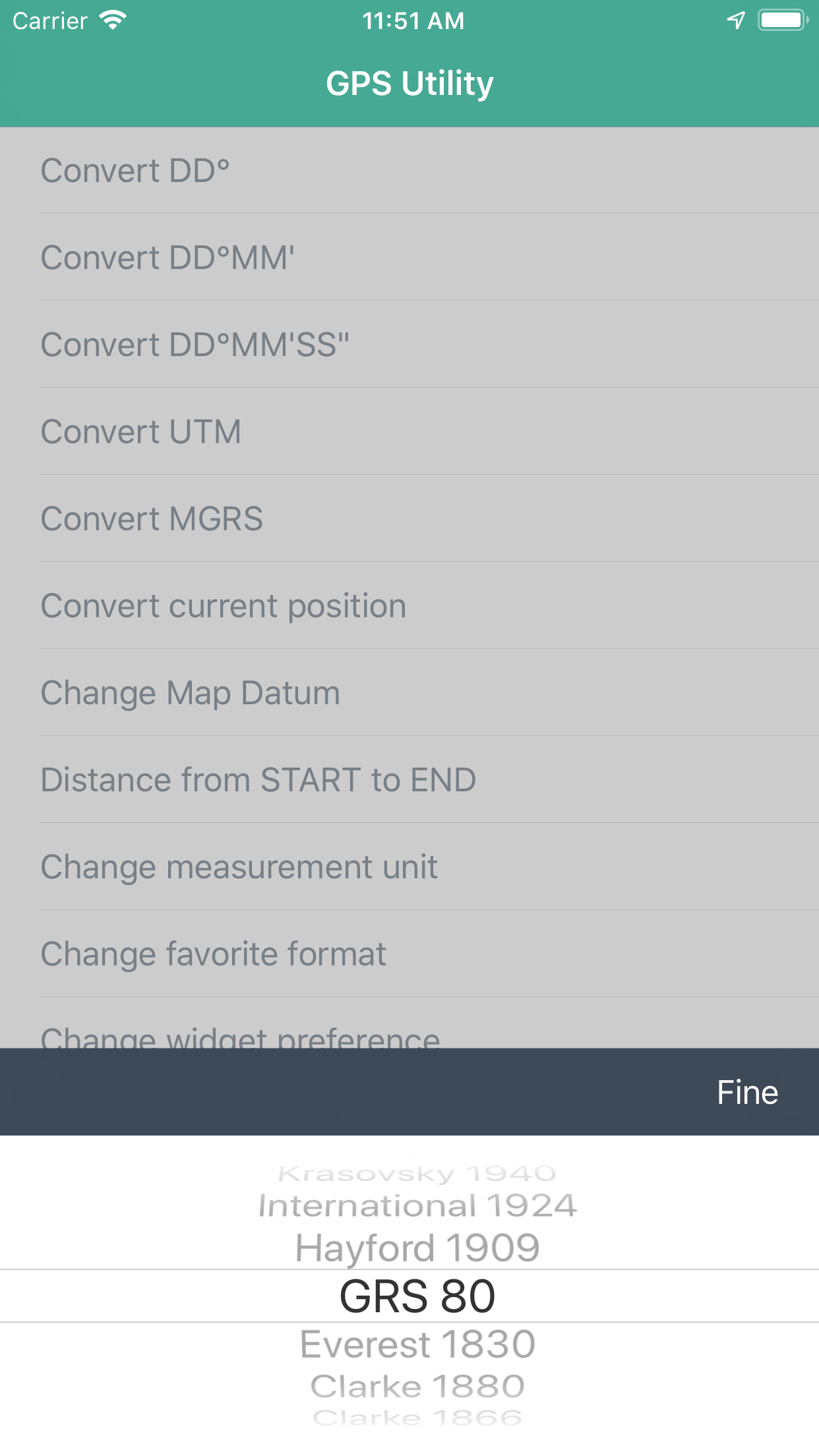
Task: Tap Change favorite format
Action: point(409,954)
